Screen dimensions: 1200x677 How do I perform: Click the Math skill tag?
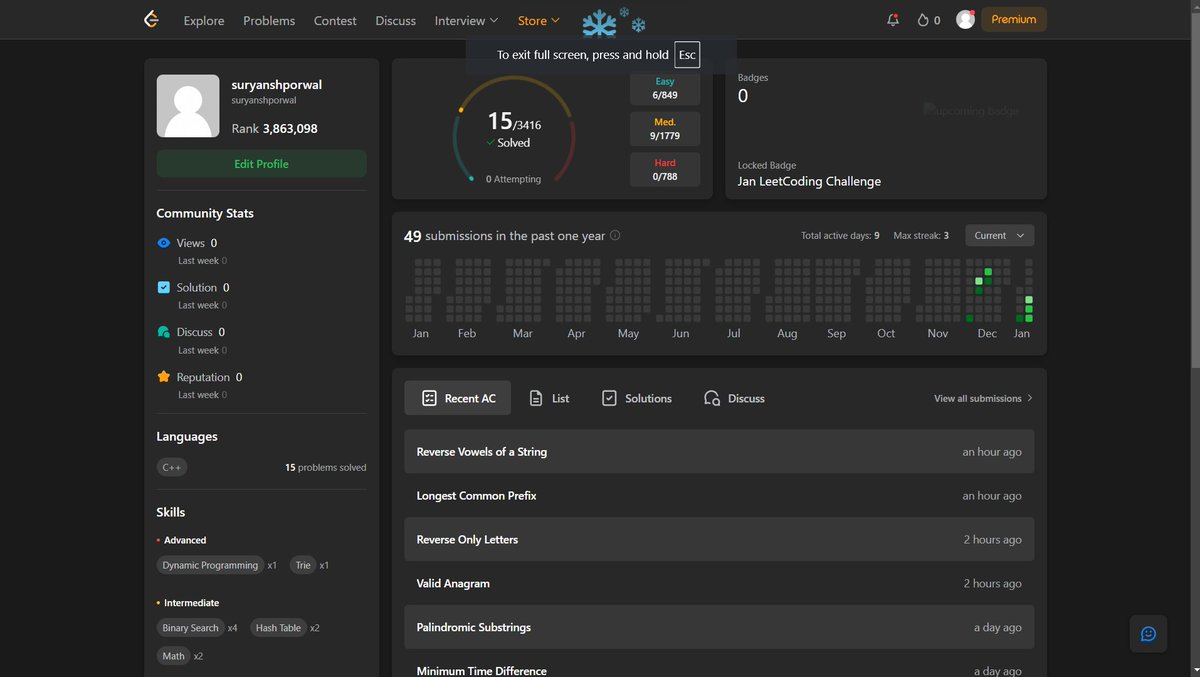174,656
